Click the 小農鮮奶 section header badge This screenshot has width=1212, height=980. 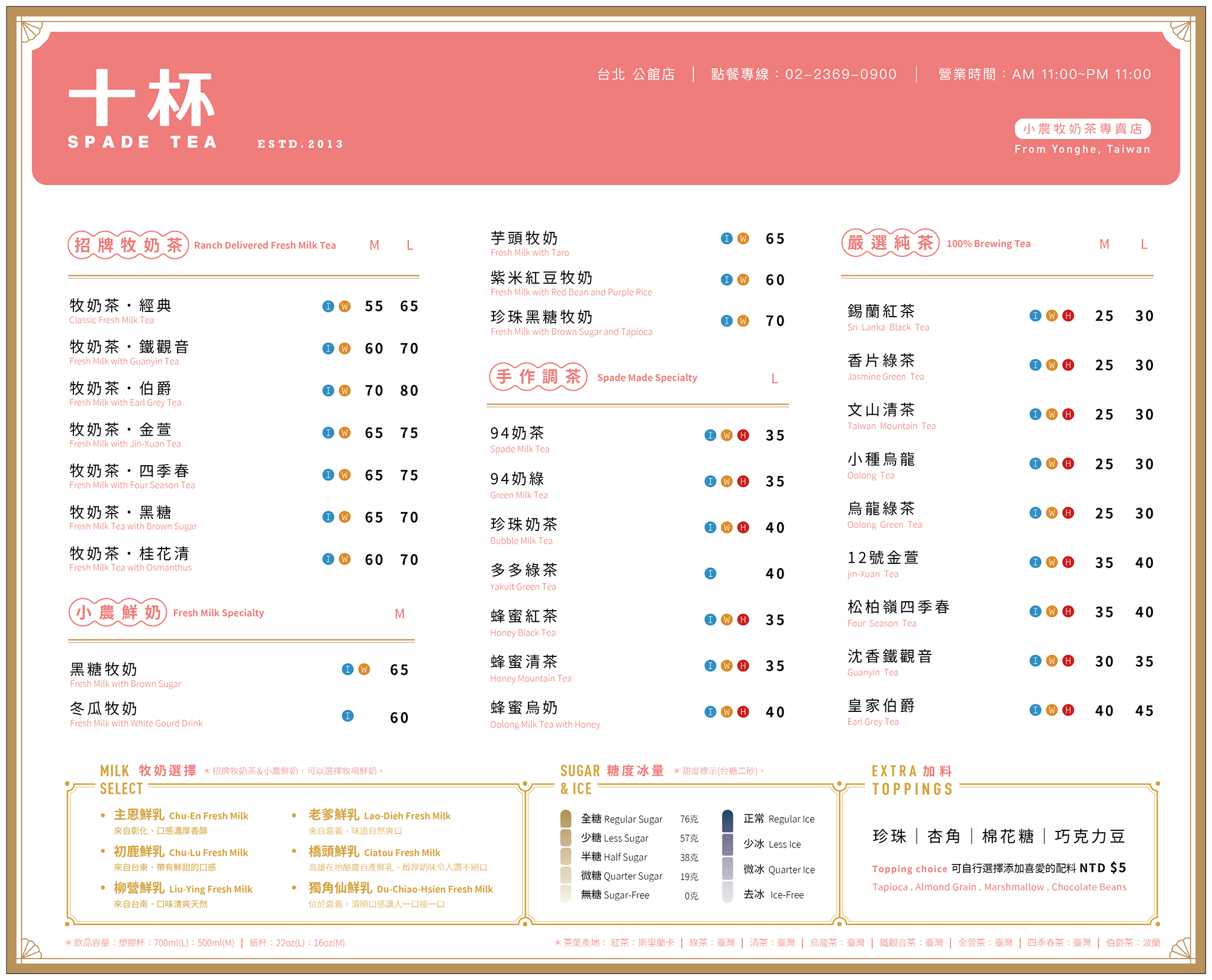point(118,612)
